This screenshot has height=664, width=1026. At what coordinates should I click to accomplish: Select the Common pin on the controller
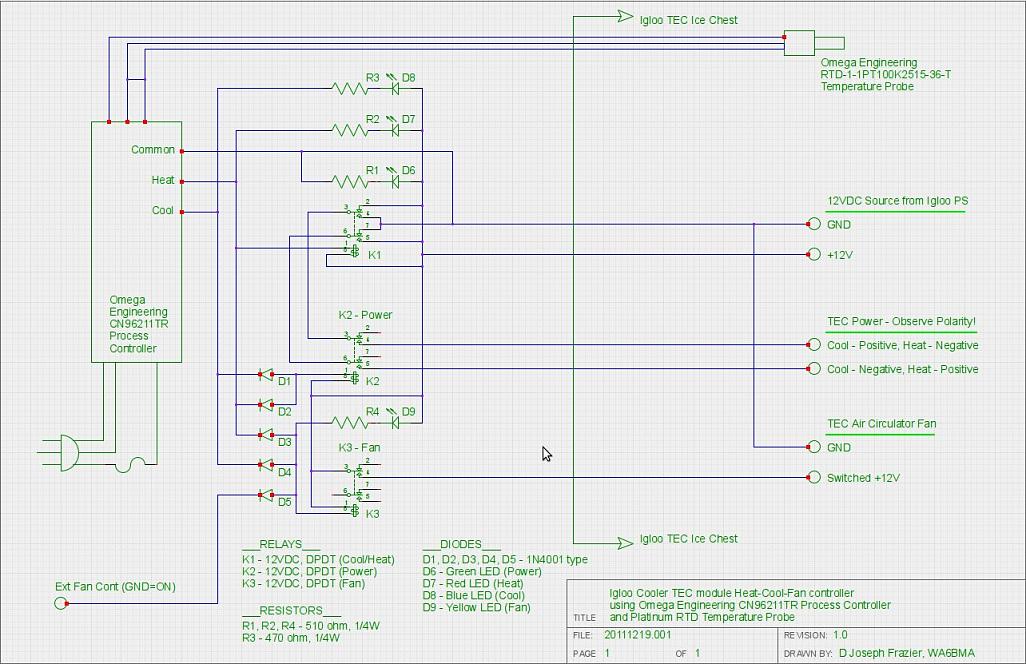153,150
